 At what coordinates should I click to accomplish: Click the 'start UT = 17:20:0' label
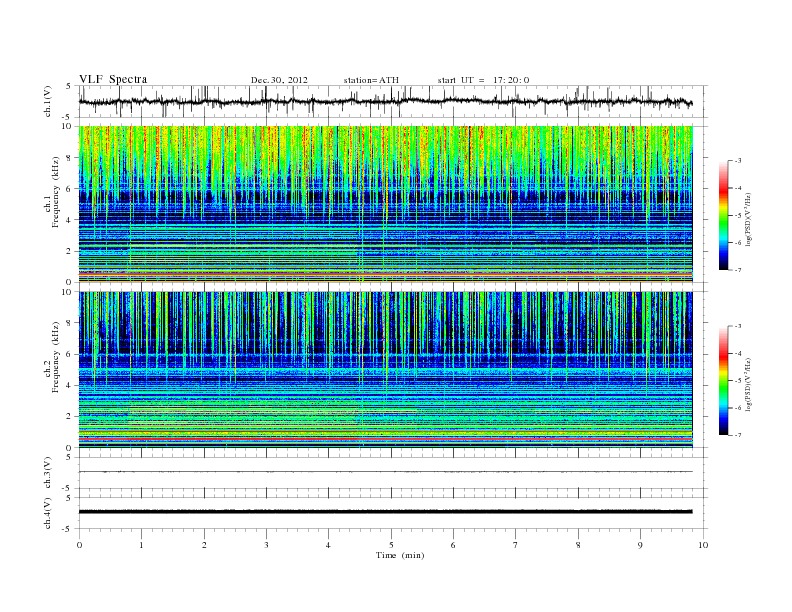(x=483, y=80)
